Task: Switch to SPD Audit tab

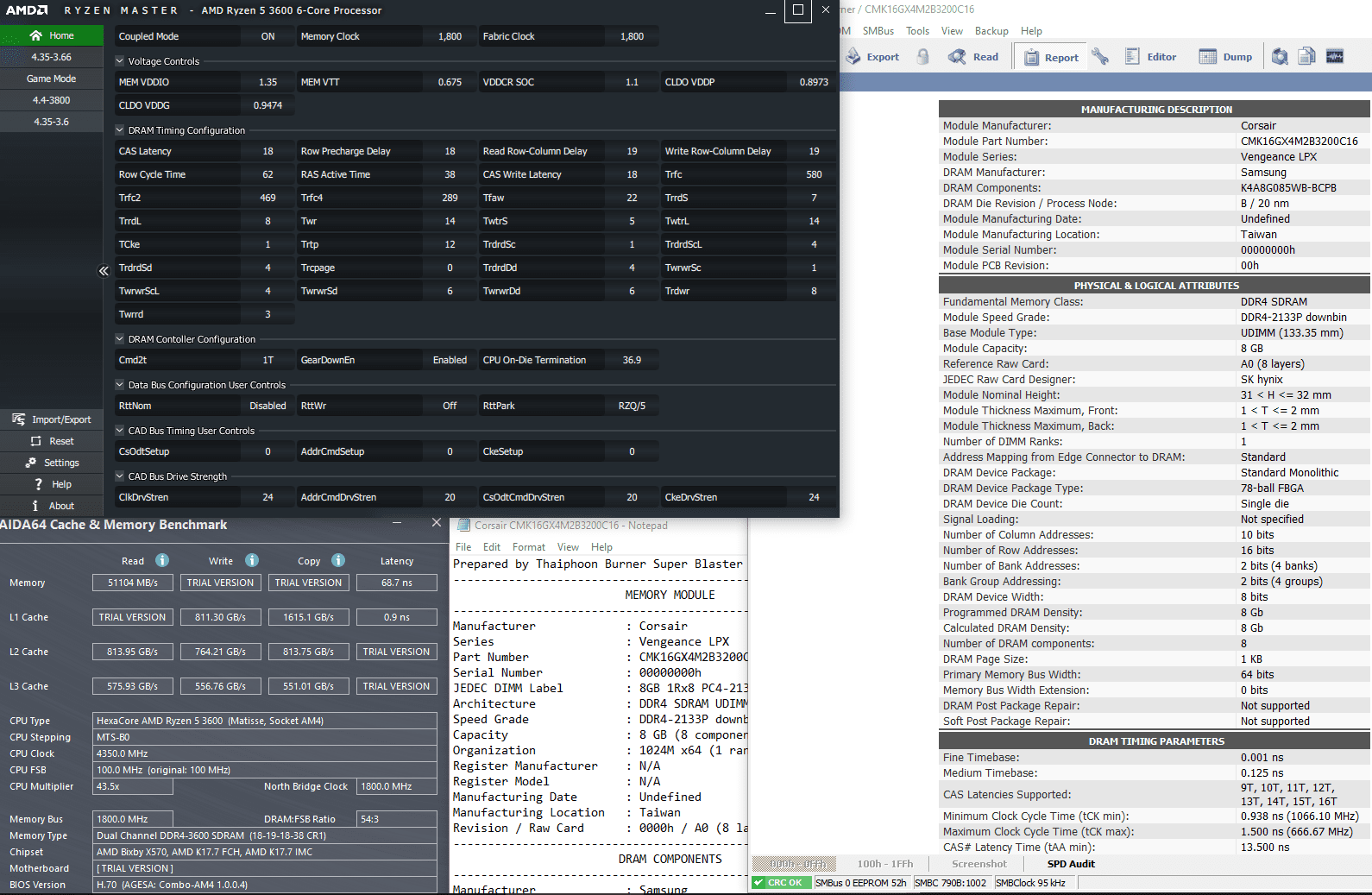Action: coord(1071,864)
